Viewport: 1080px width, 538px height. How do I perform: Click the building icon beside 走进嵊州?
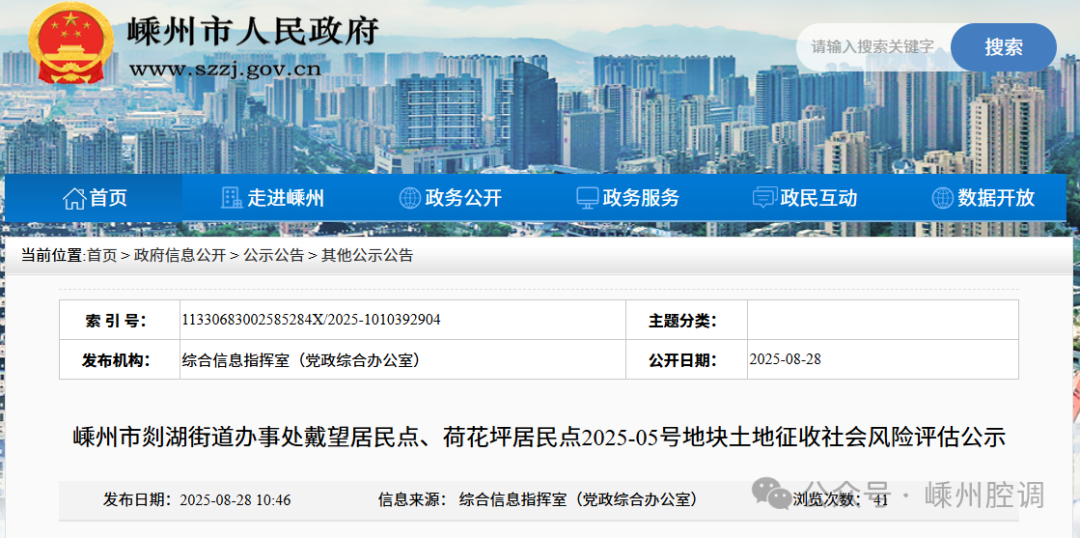click(x=232, y=198)
